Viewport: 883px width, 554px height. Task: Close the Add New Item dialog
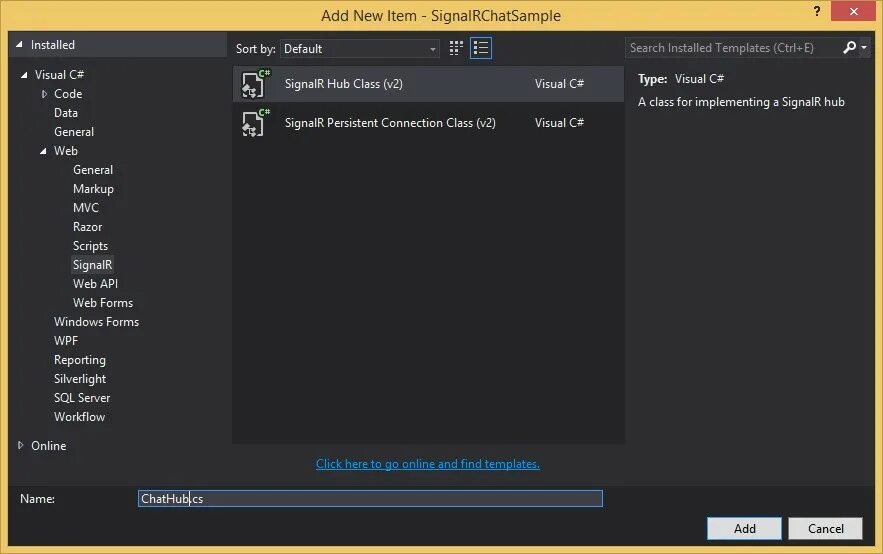[854, 11]
